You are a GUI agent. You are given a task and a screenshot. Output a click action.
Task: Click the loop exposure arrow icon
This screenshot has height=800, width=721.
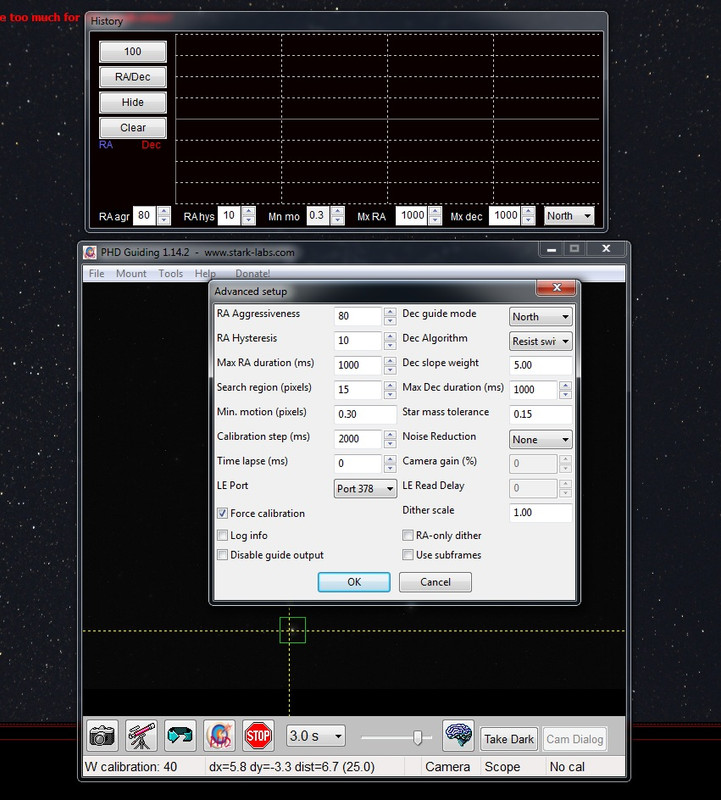[x=180, y=736]
